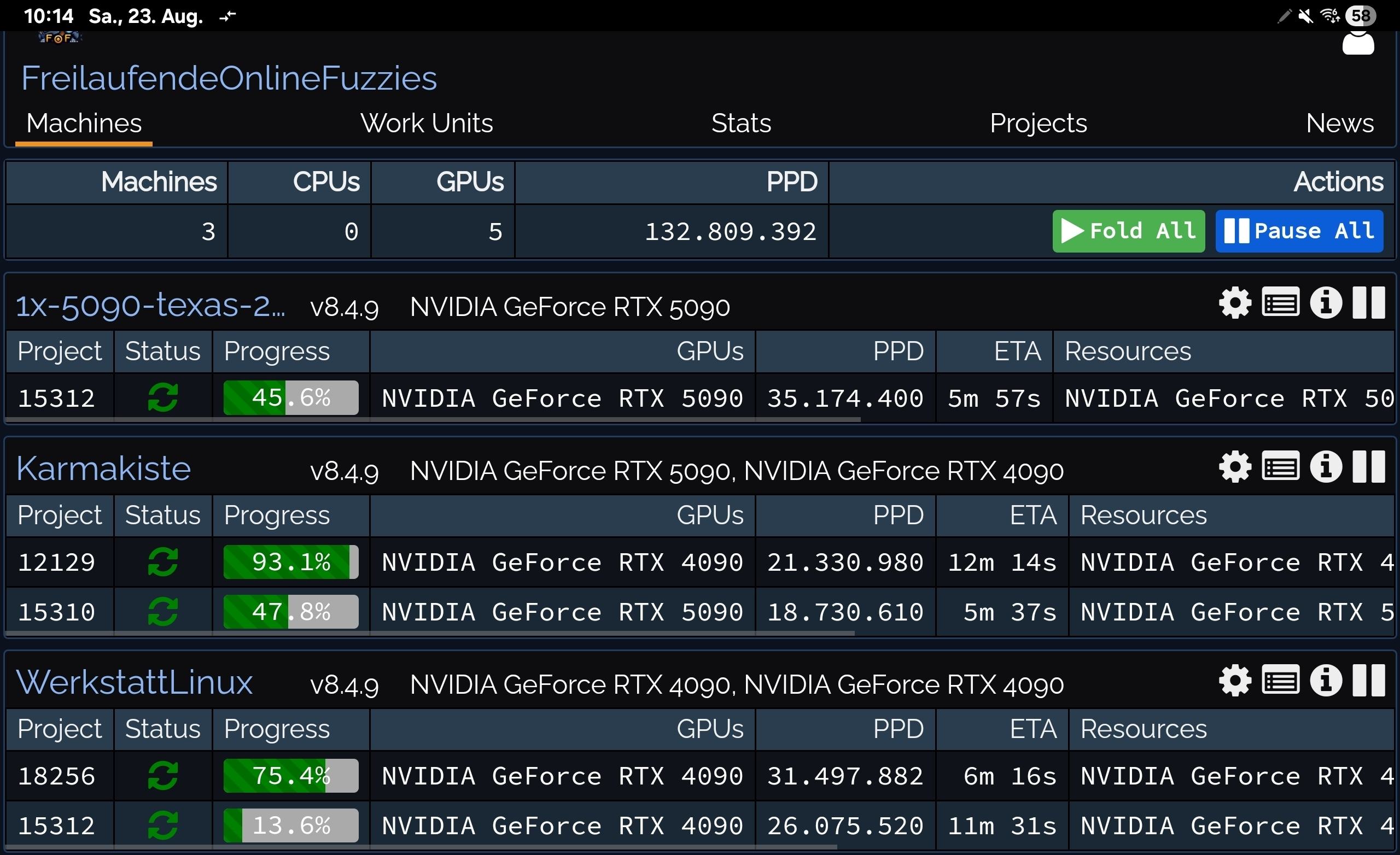Switch to the Work Units tab
Screen dimensions: 1400x855
pos(426,124)
